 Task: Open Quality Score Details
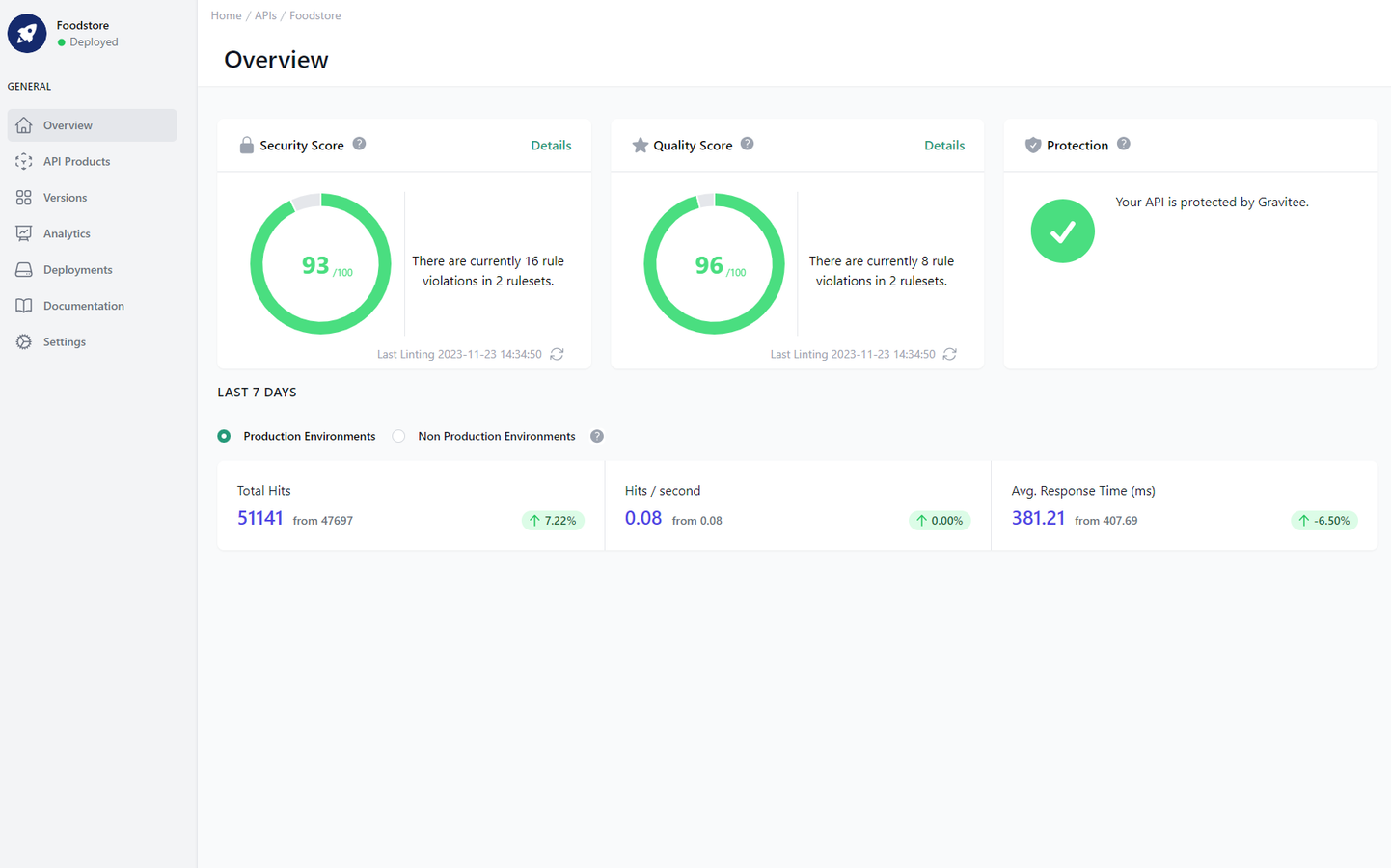point(943,145)
